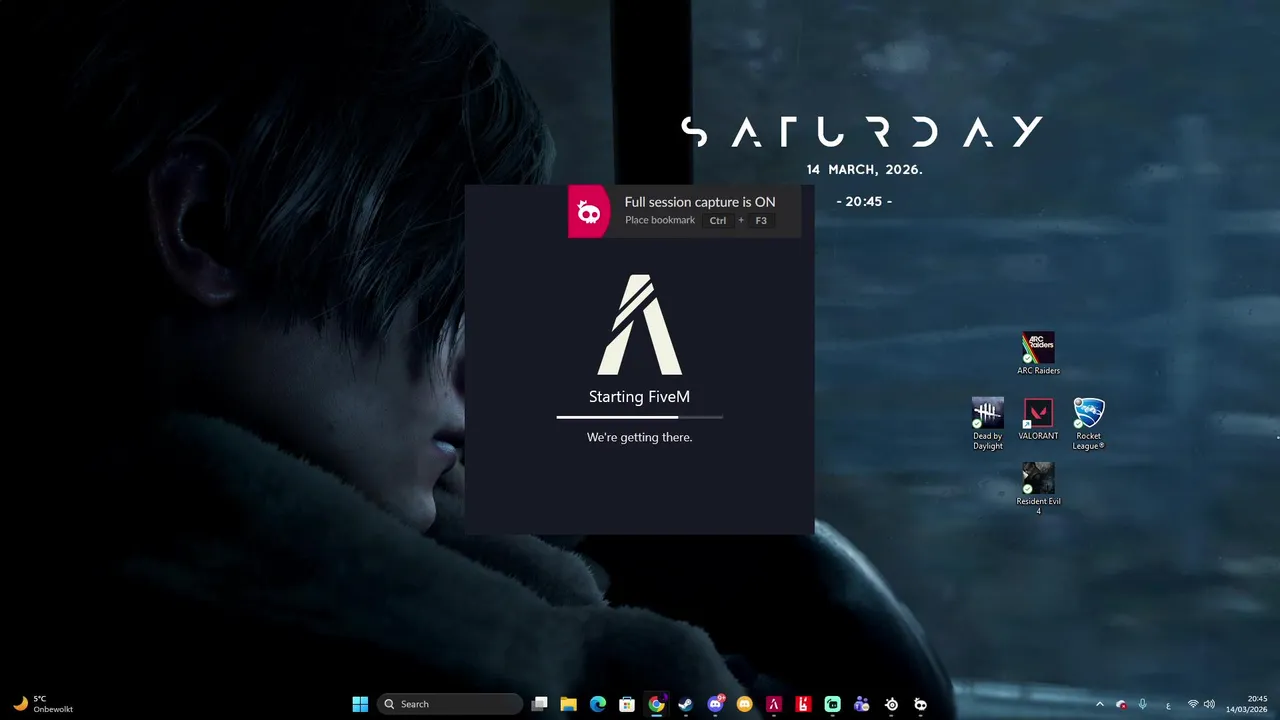Screen dimensions: 1280x720
Task: Open the Windows Start menu
Action: tap(360, 704)
